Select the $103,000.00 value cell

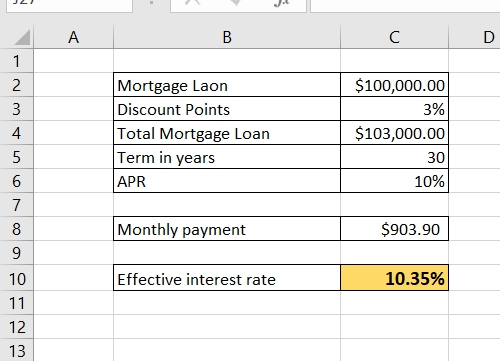(394, 133)
